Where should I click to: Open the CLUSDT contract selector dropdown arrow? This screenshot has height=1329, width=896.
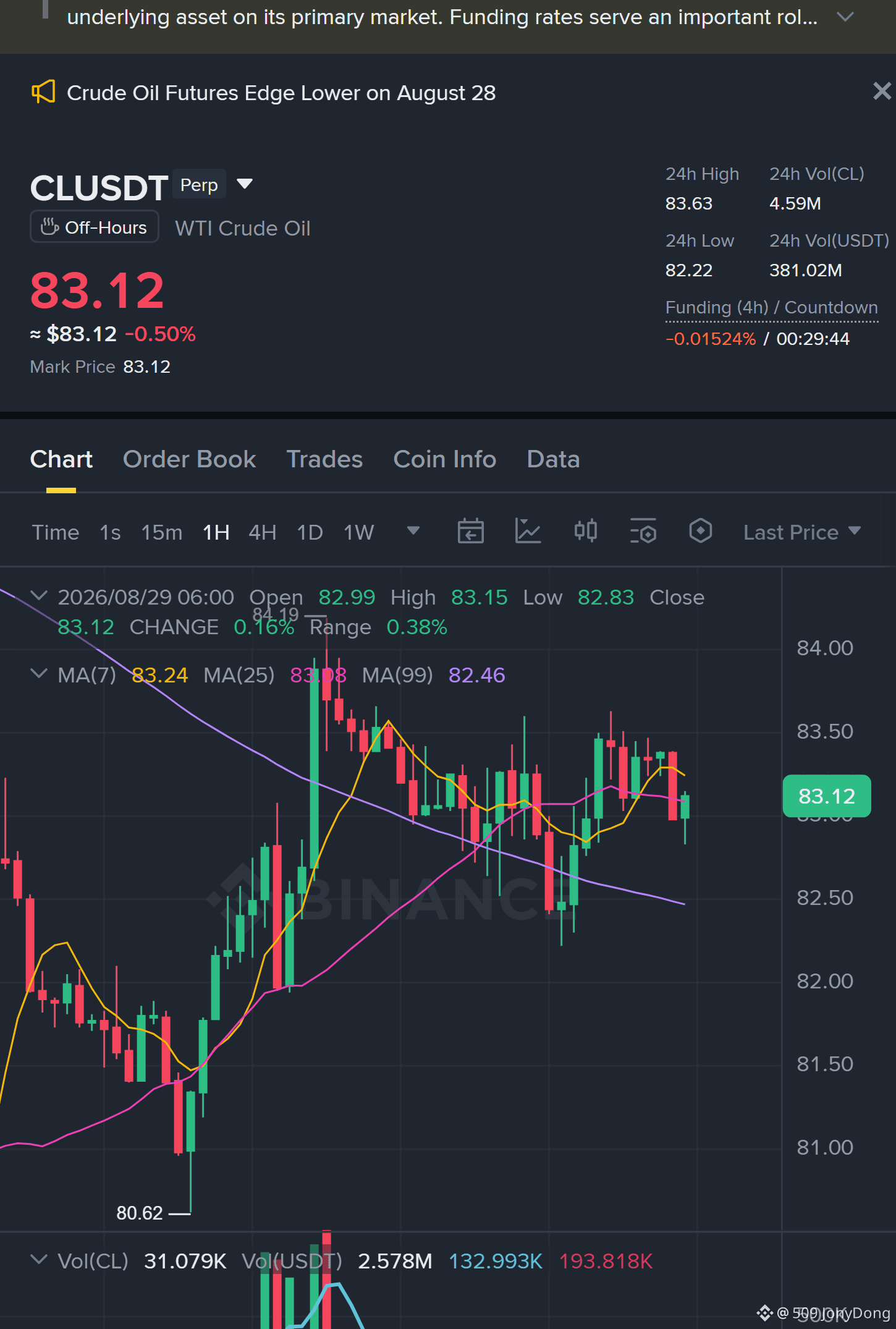245,184
